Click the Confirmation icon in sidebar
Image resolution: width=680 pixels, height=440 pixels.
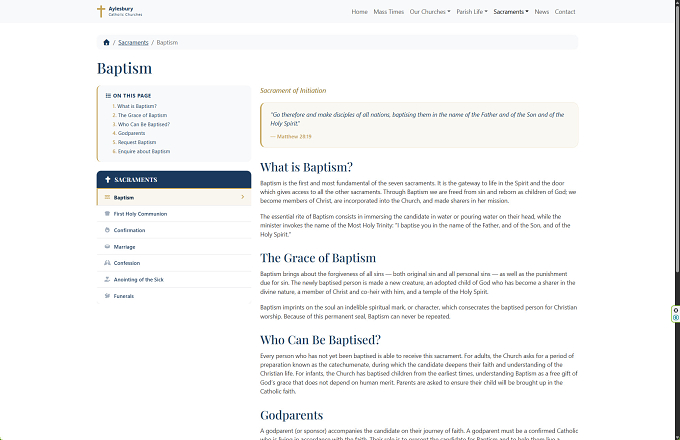point(107,230)
